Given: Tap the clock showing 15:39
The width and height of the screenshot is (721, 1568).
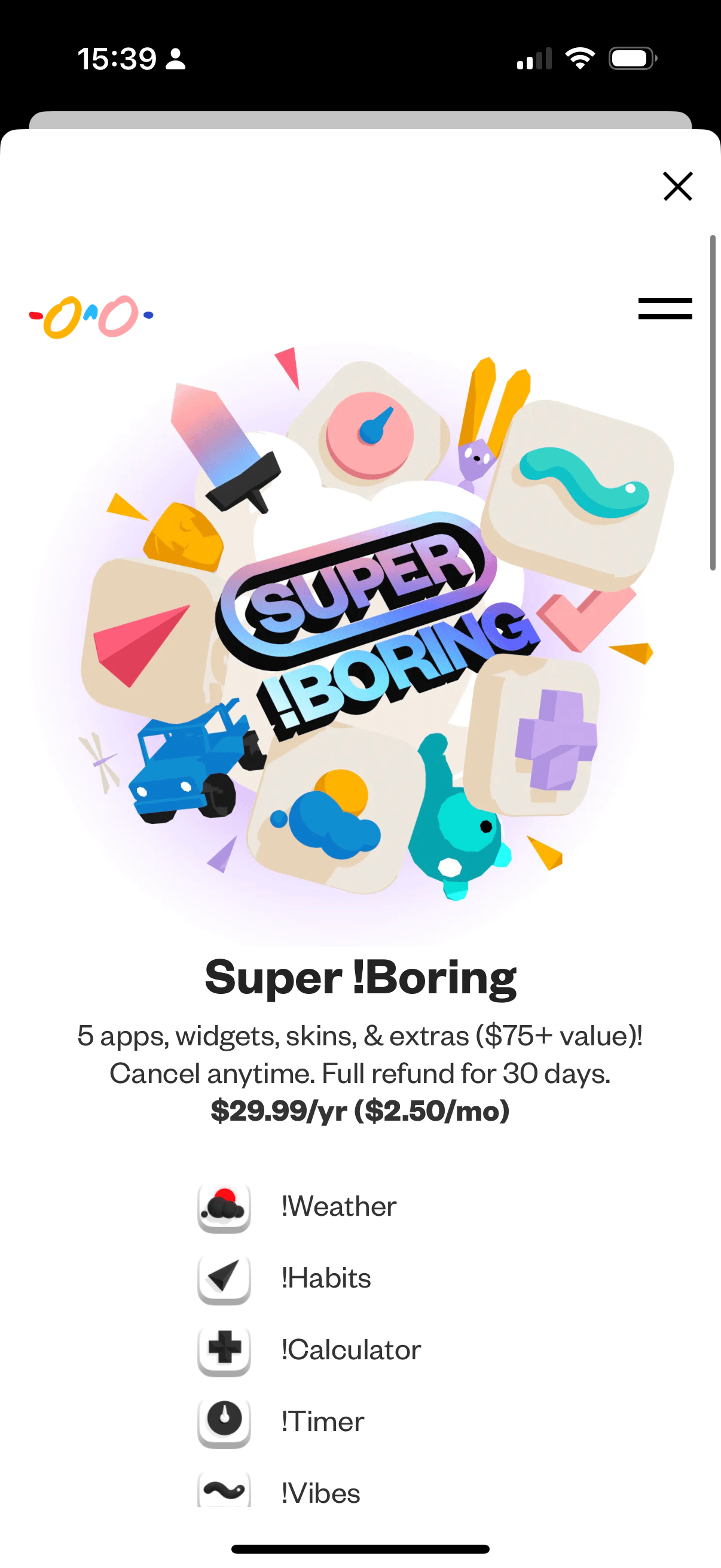Looking at the screenshot, I should pyautogui.click(x=119, y=58).
